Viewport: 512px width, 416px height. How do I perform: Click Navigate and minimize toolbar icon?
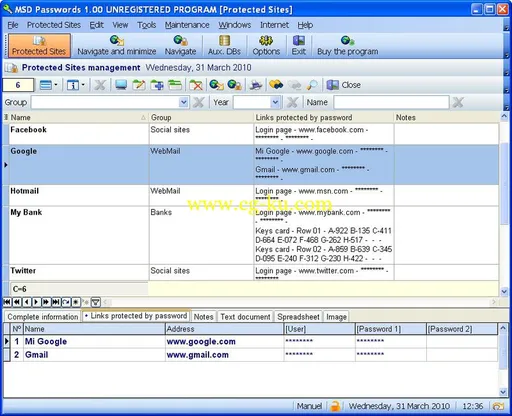pos(117,46)
